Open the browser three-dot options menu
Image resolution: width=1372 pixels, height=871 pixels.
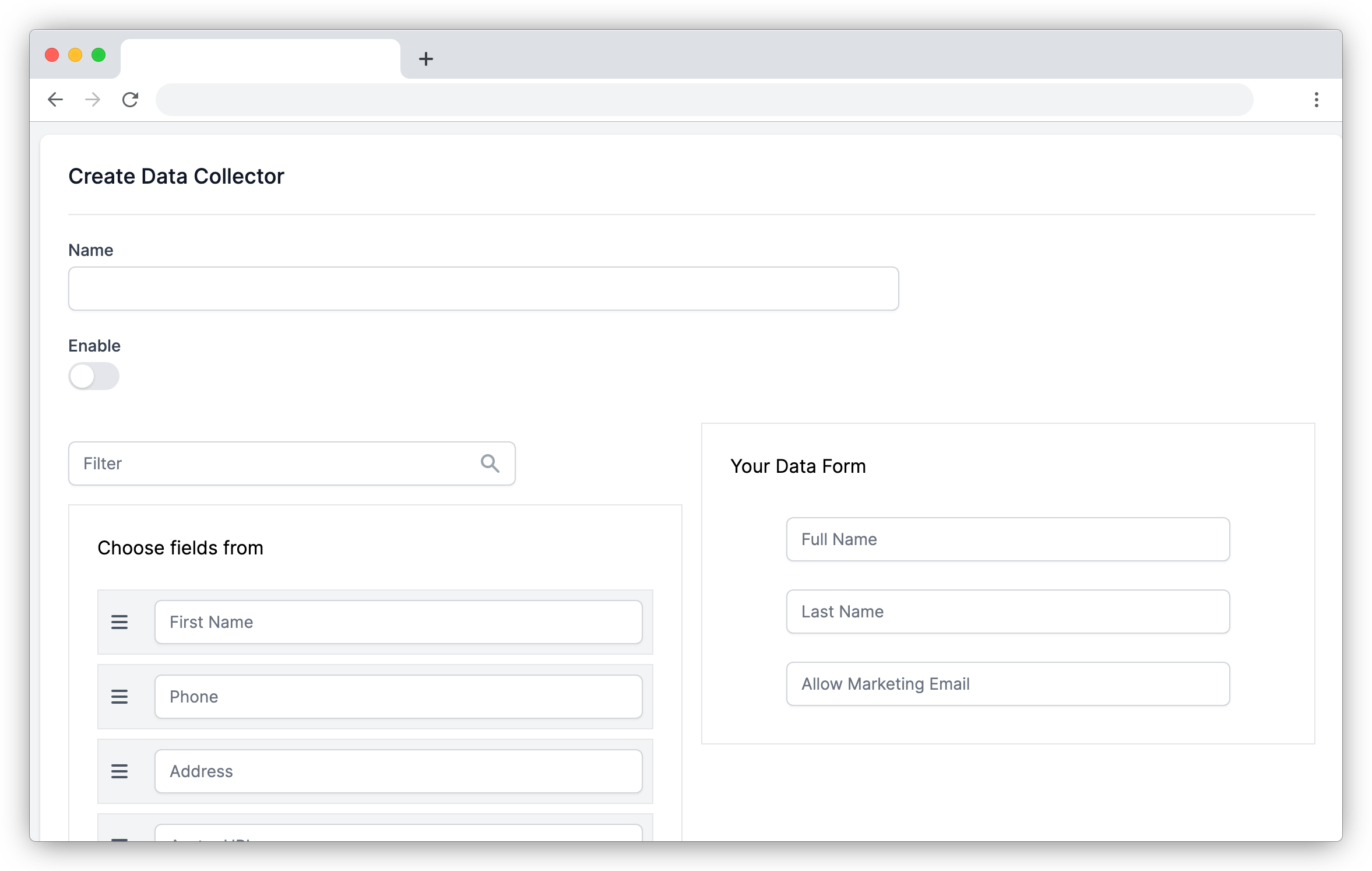point(1315,99)
